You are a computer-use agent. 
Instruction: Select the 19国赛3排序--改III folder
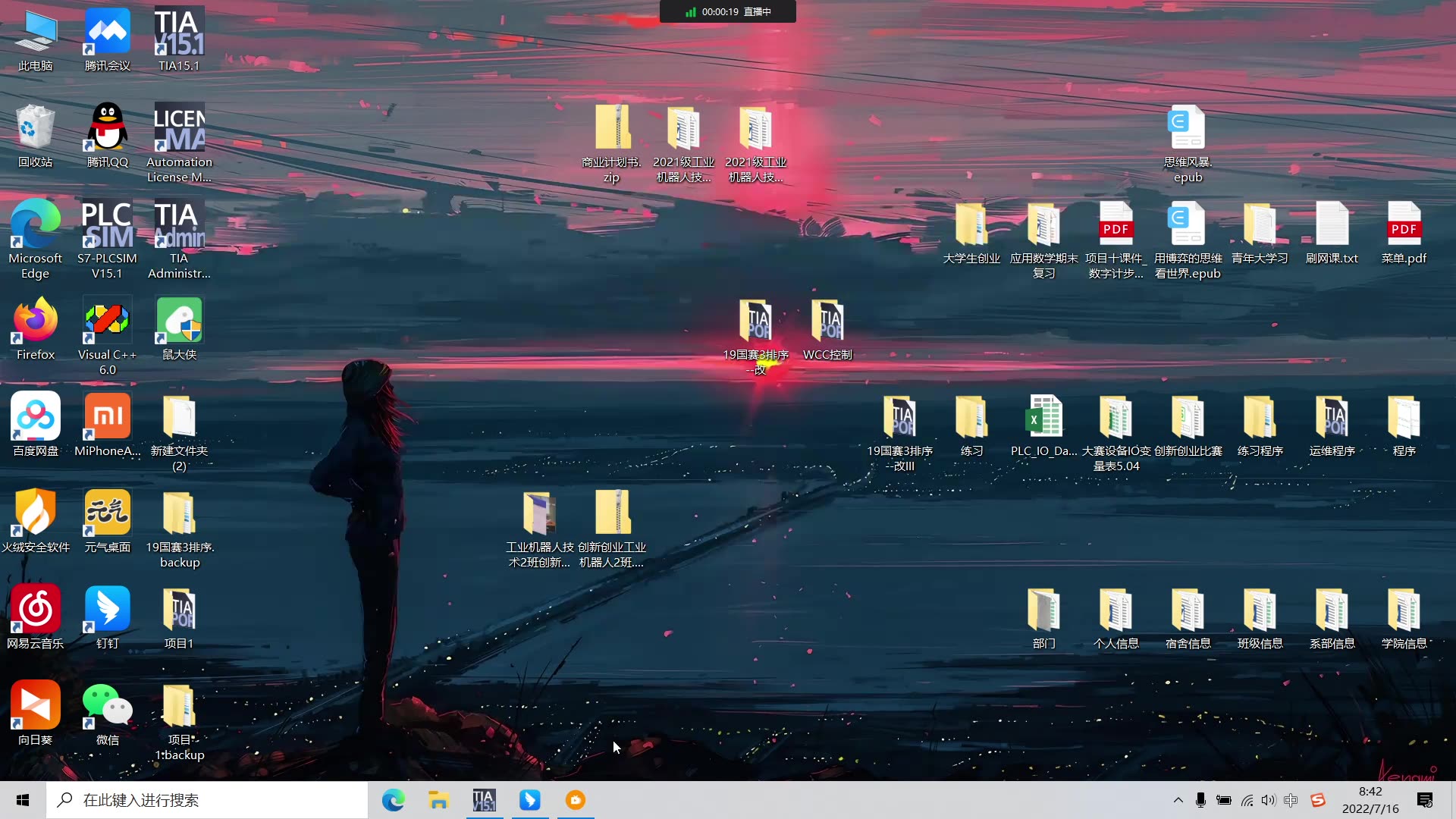(x=899, y=432)
